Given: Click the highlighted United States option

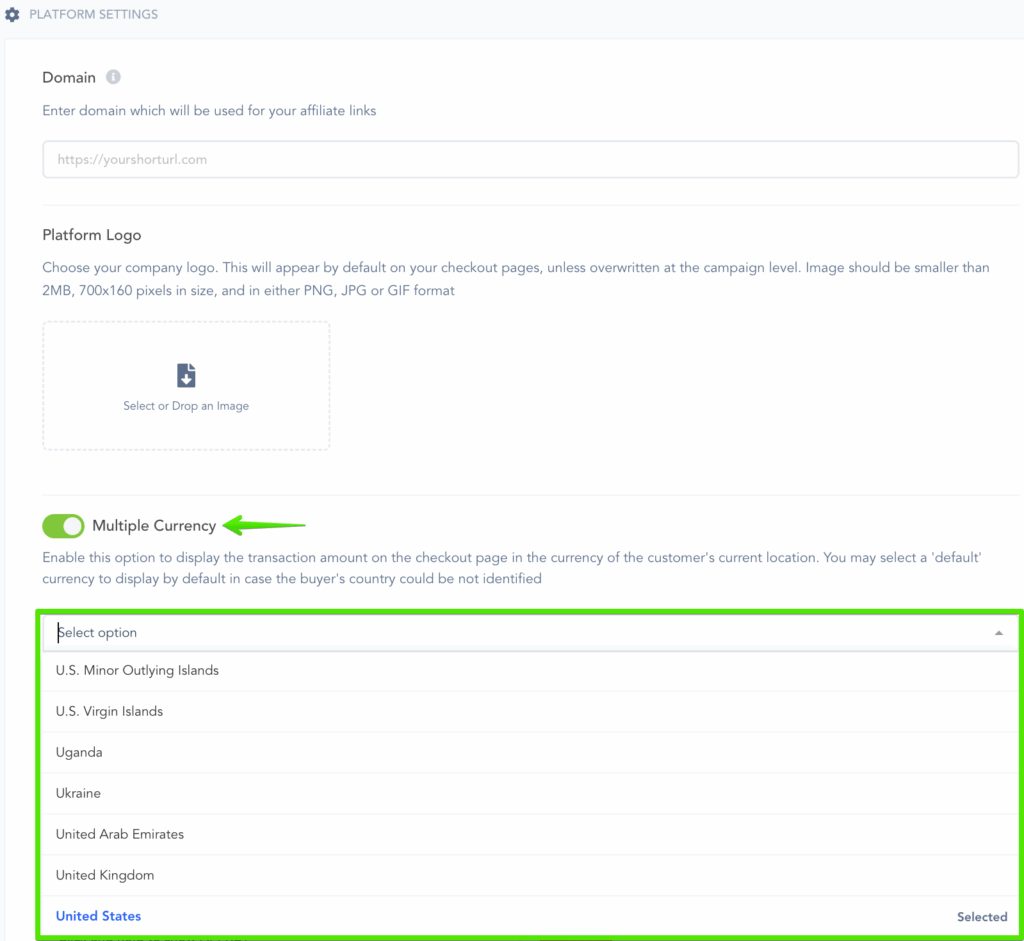Looking at the screenshot, I should click(x=98, y=916).
